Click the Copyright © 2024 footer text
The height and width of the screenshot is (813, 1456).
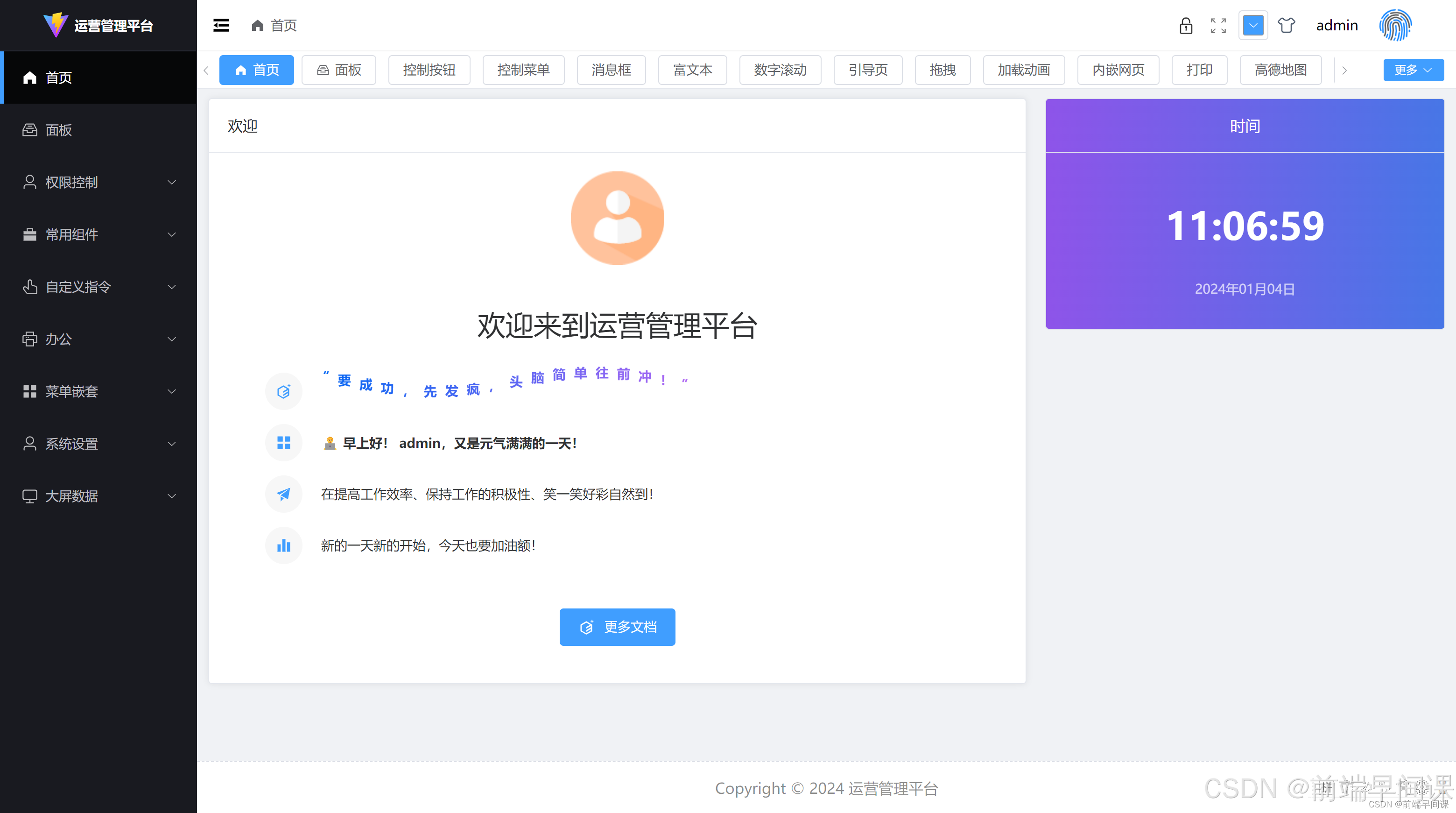827,788
